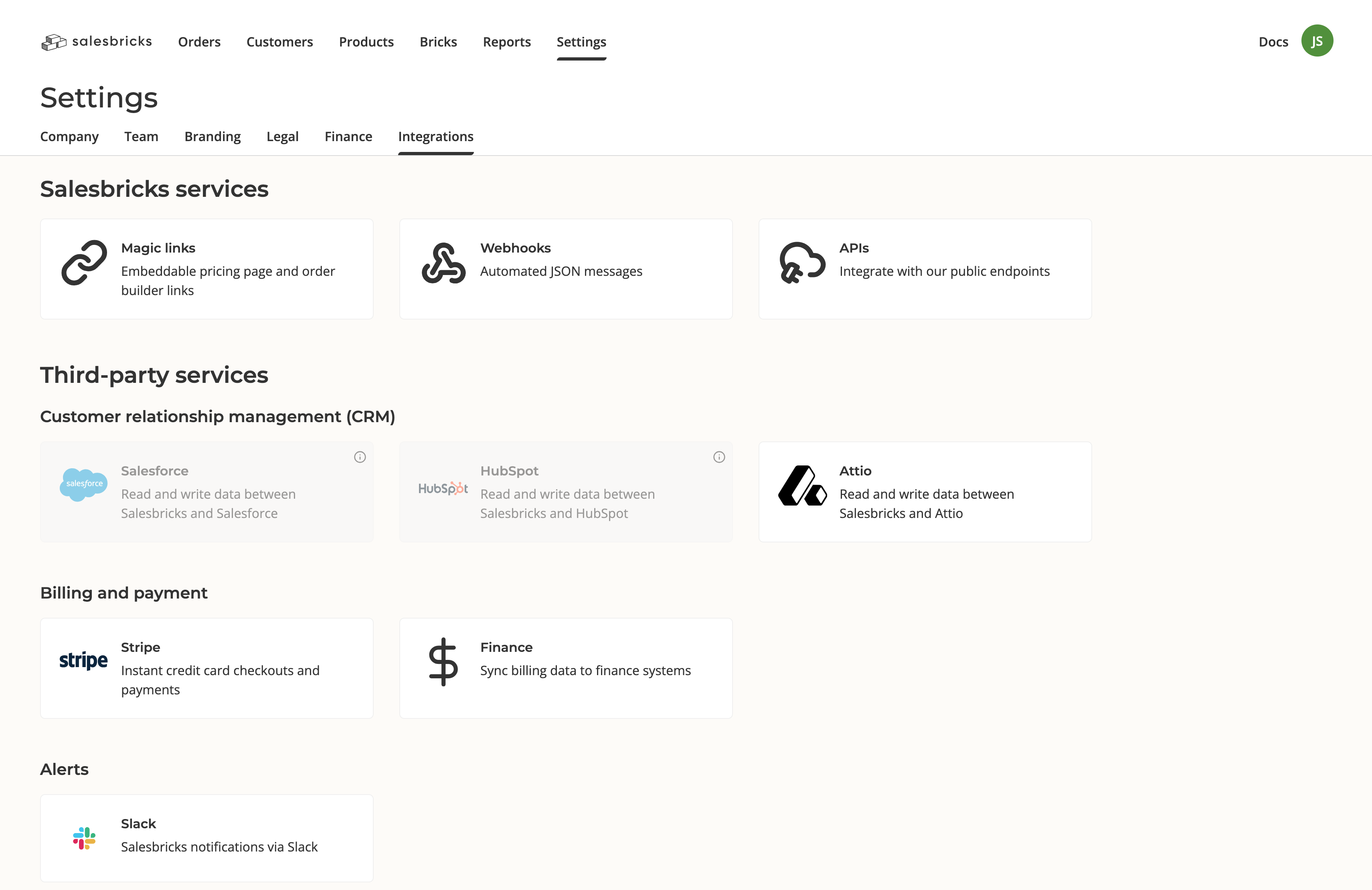
Task: Click the Finance dollar sign icon
Action: pyautogui.click(x=443, y=662)
